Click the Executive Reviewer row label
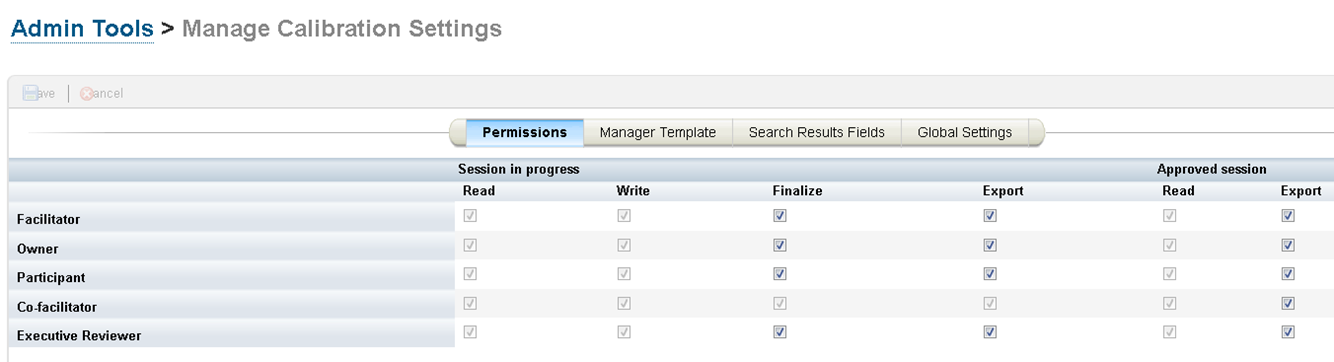Viewport: 1334px width, 362px height. click(x=79, y=336)
